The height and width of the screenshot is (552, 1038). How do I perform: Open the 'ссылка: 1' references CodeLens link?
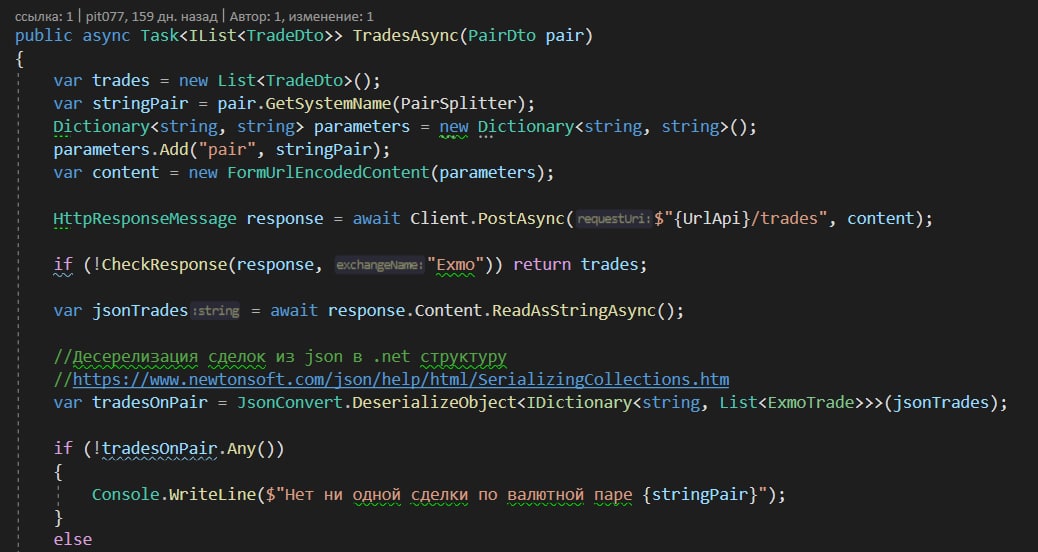pos(44,16)
